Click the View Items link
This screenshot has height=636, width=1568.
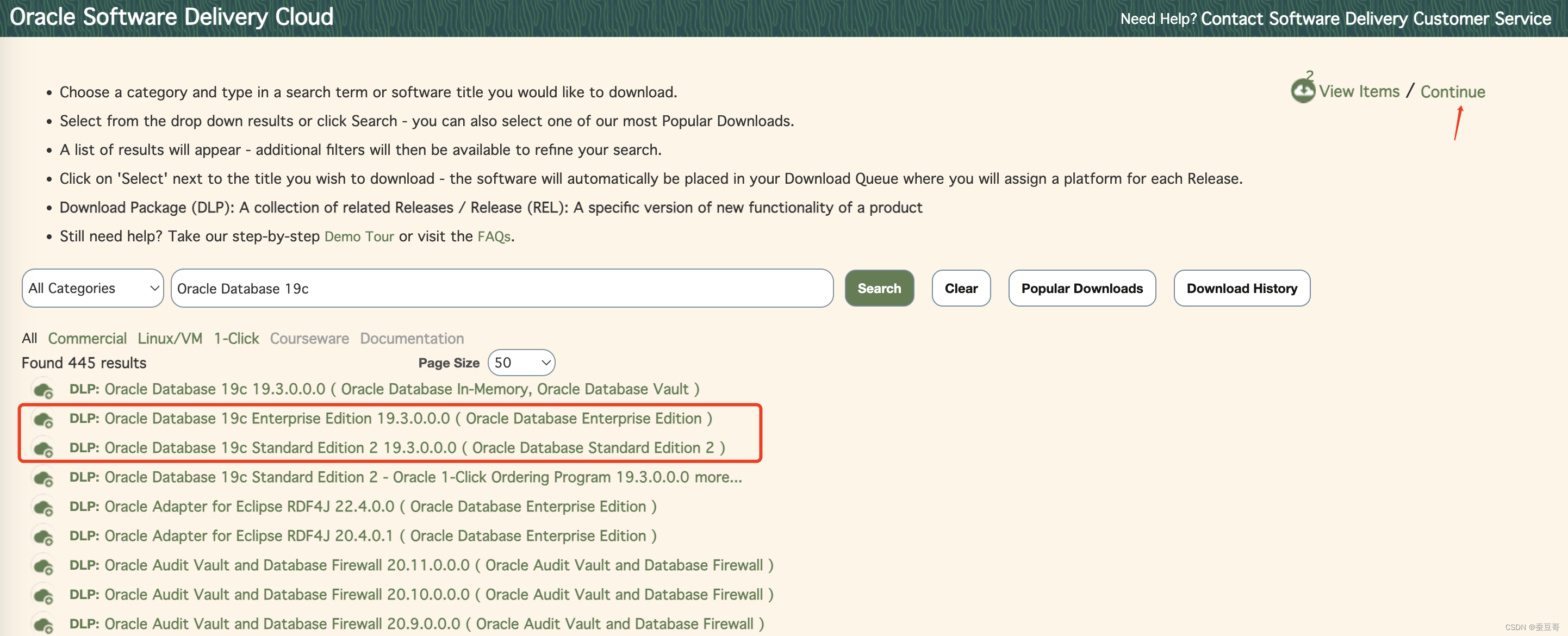pos(1359,91)
